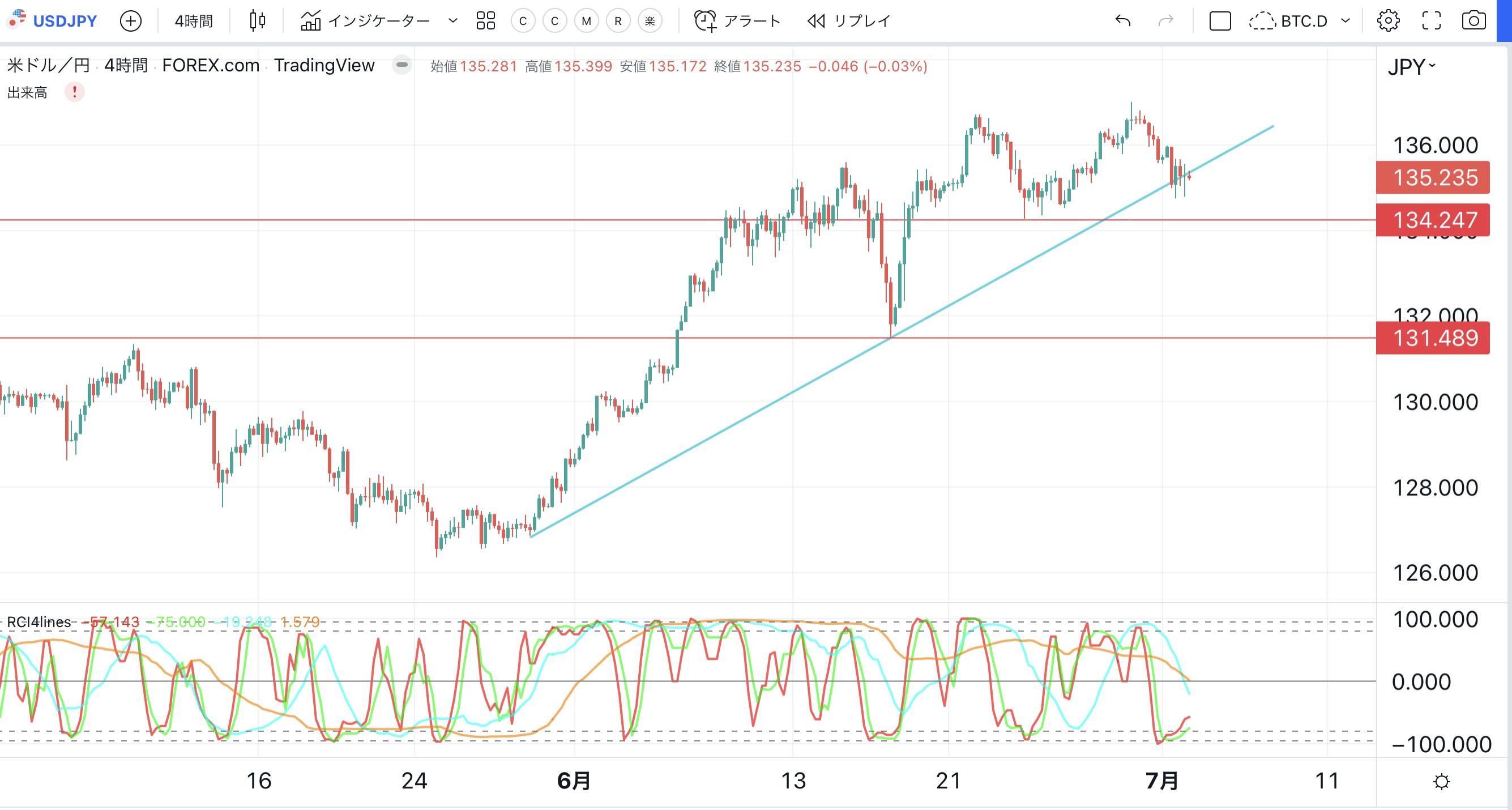Click the 136.000 price scale label
The image size is (1512, 810).
click(x=1436, y=146)
